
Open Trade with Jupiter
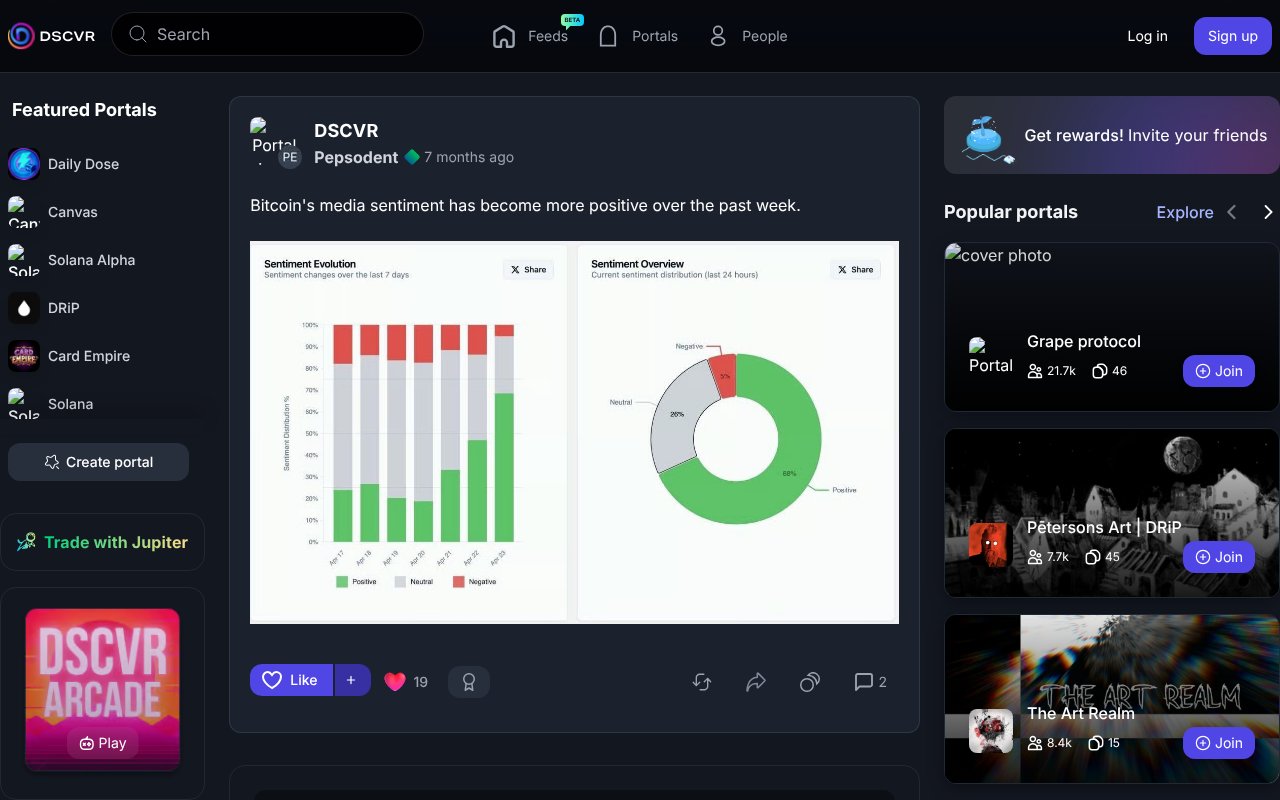pos(102,541)
